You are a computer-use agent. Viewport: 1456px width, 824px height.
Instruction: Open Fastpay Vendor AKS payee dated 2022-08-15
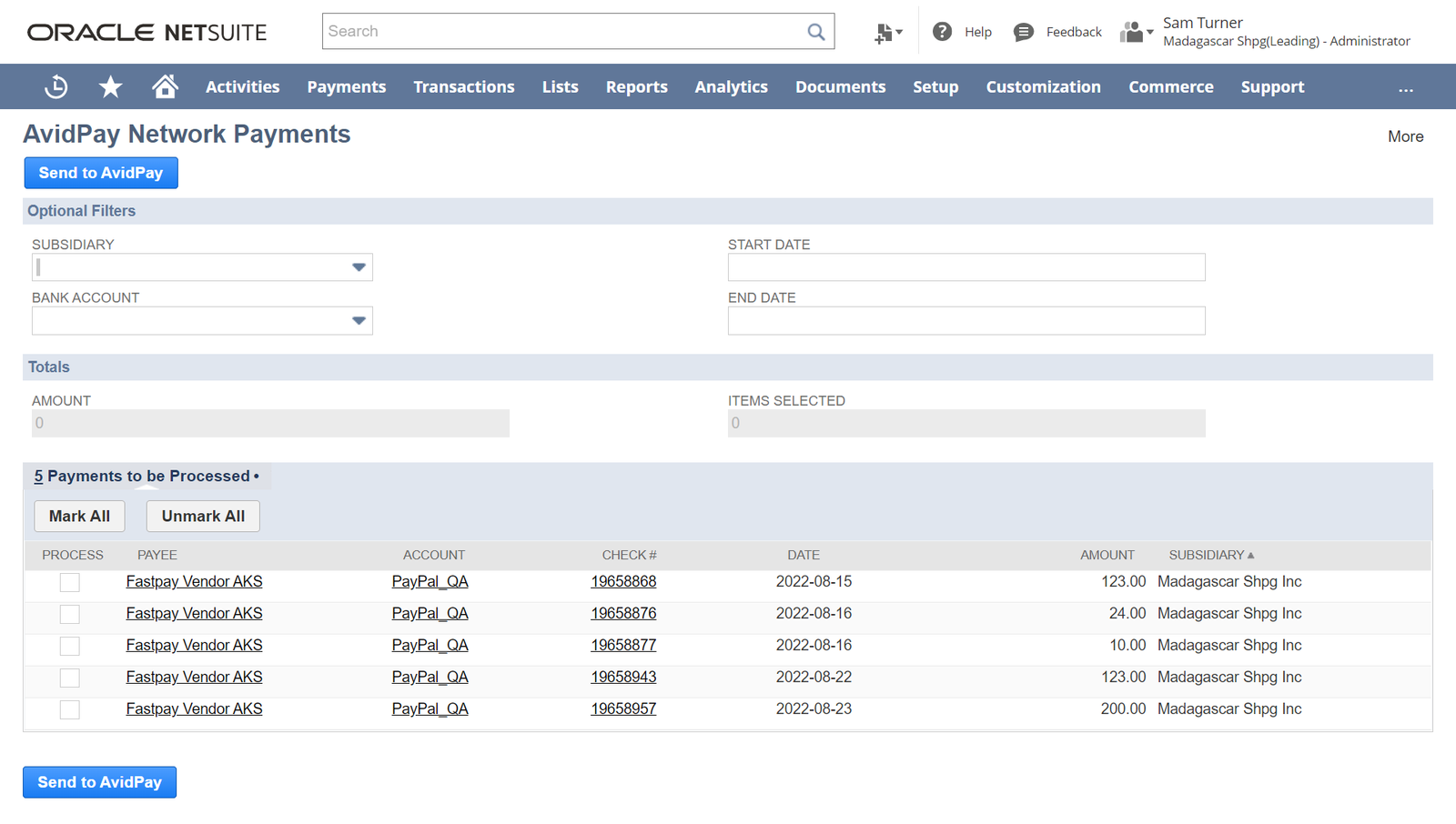(x=194, y=581)
